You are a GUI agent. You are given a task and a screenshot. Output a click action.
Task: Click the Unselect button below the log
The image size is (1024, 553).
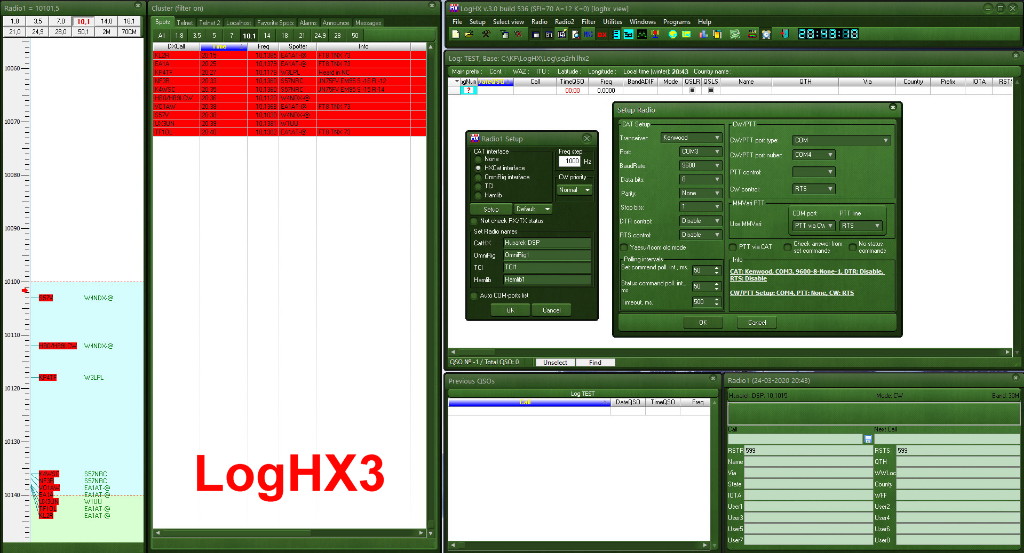[x=553, y=362]
